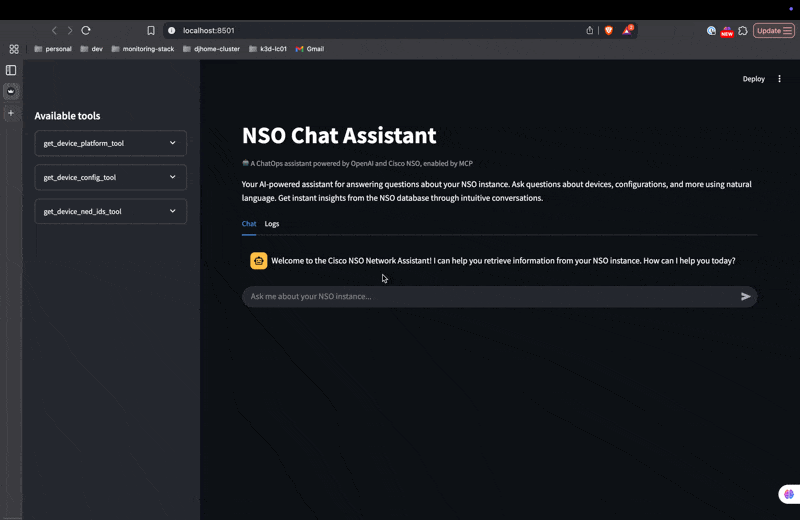The height and width of the screenshot is (520, 800).
Task: Click the Update button in browser toolbar
Action: tap(773, 31)
